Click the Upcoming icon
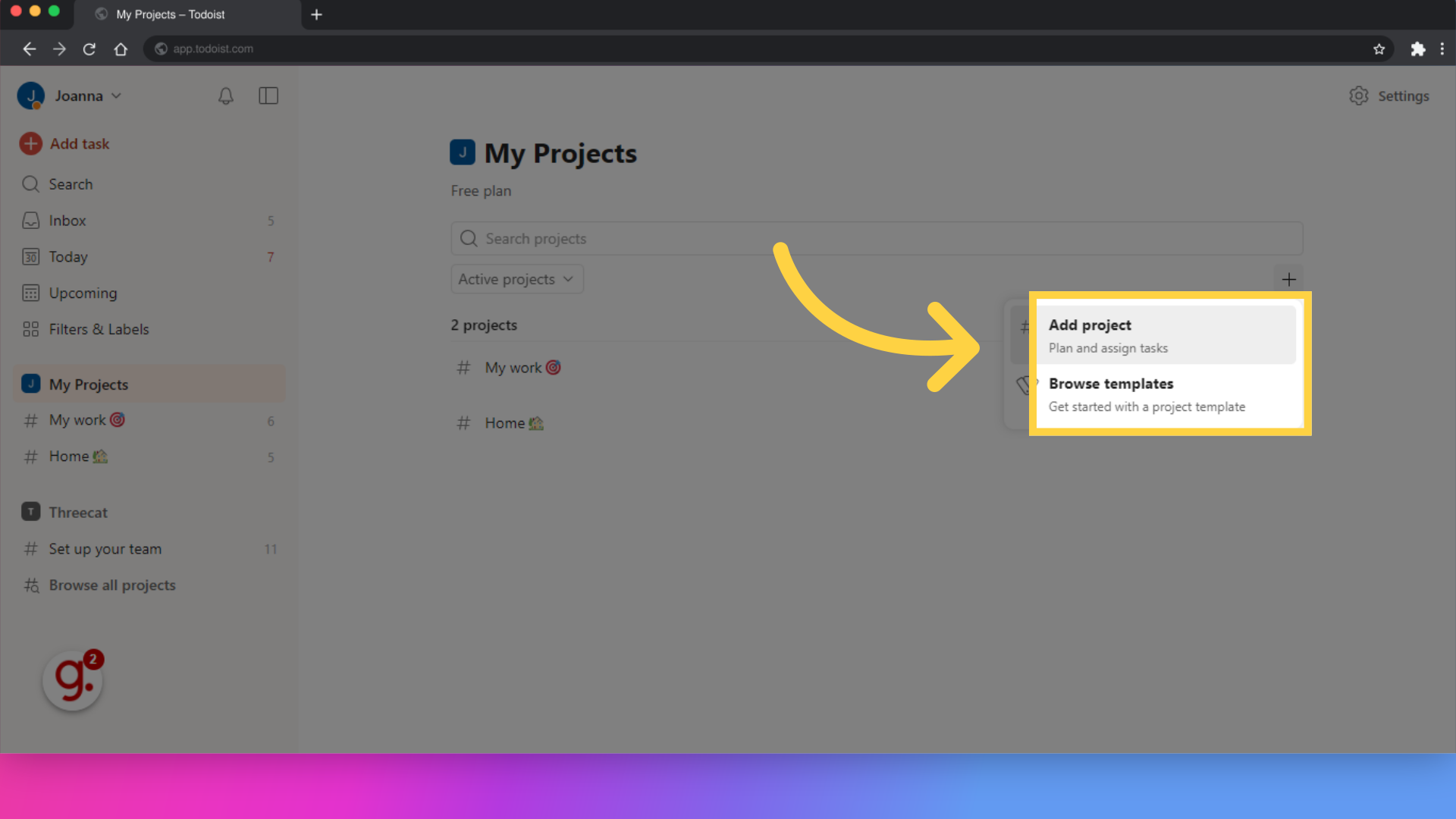The height and width of the screenshot is (819, 1456). point(30,292)
